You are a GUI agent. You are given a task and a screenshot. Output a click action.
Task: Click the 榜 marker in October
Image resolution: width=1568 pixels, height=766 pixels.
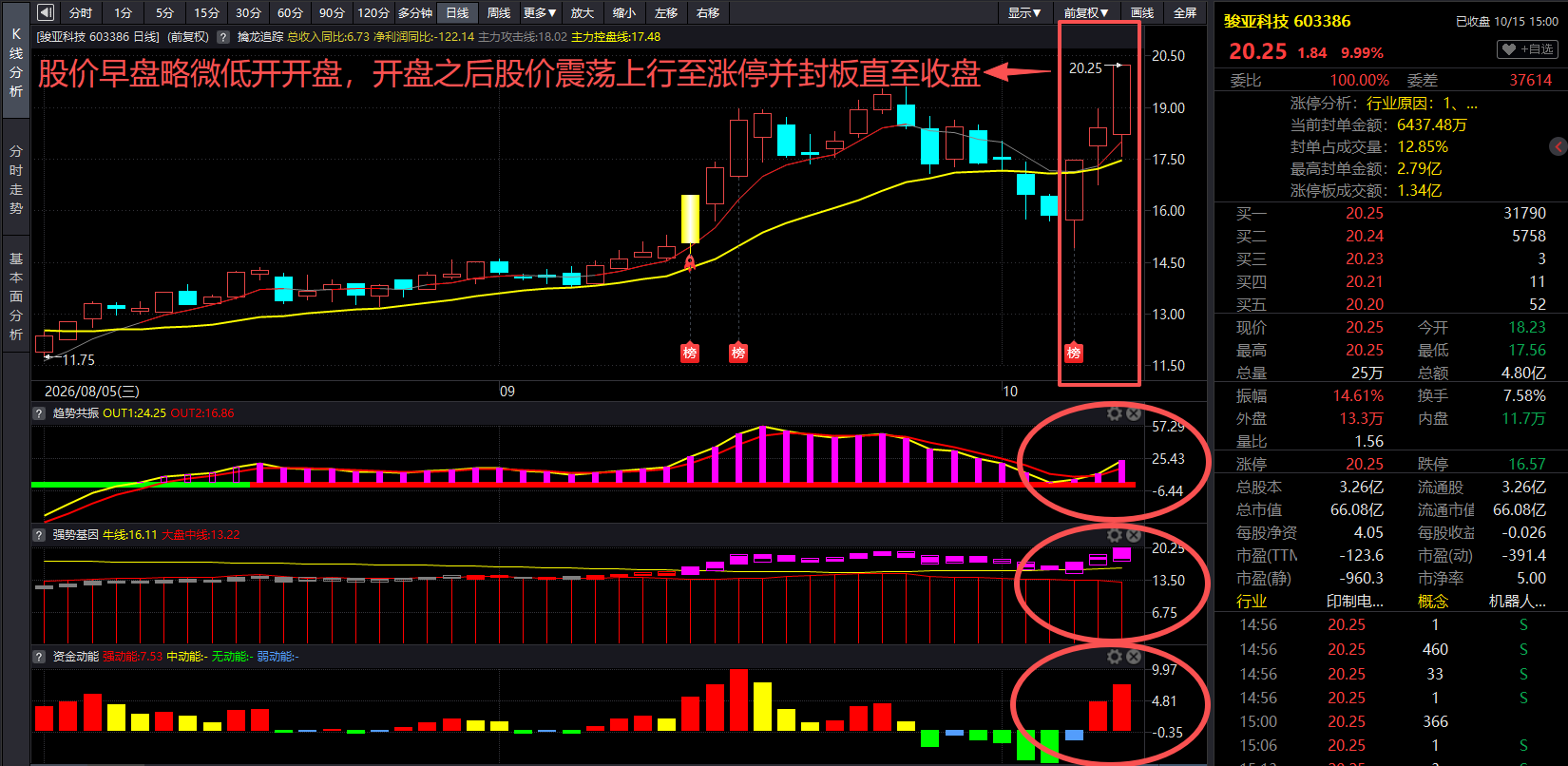pos(1074,353)
